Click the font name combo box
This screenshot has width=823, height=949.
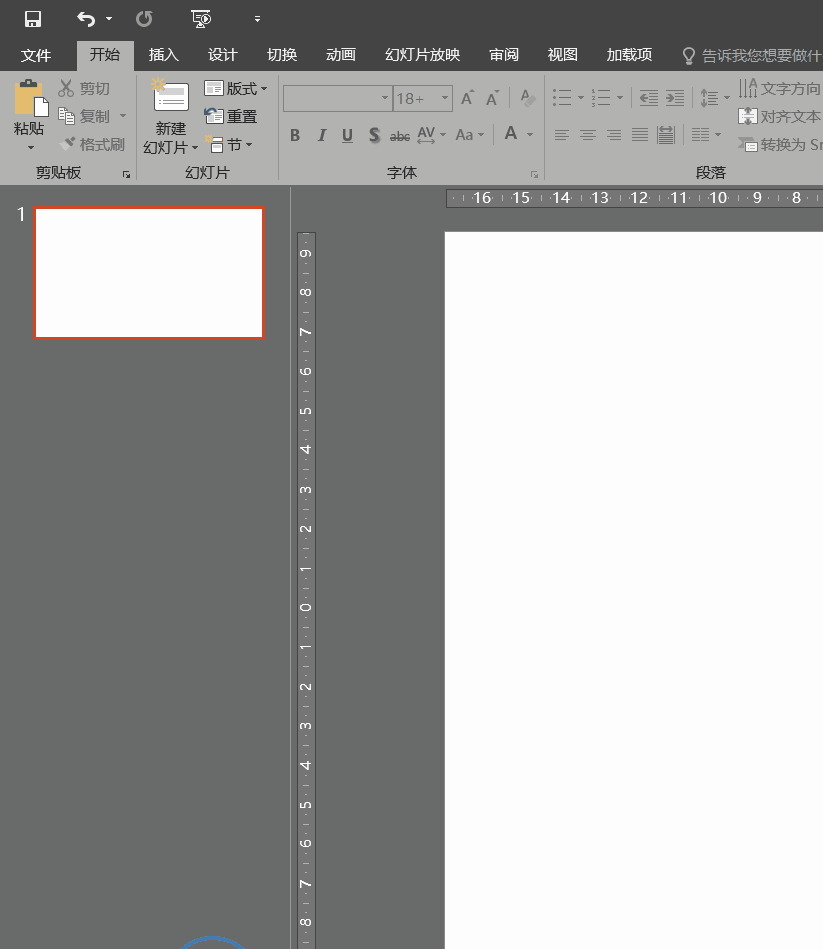pos(337,98)
